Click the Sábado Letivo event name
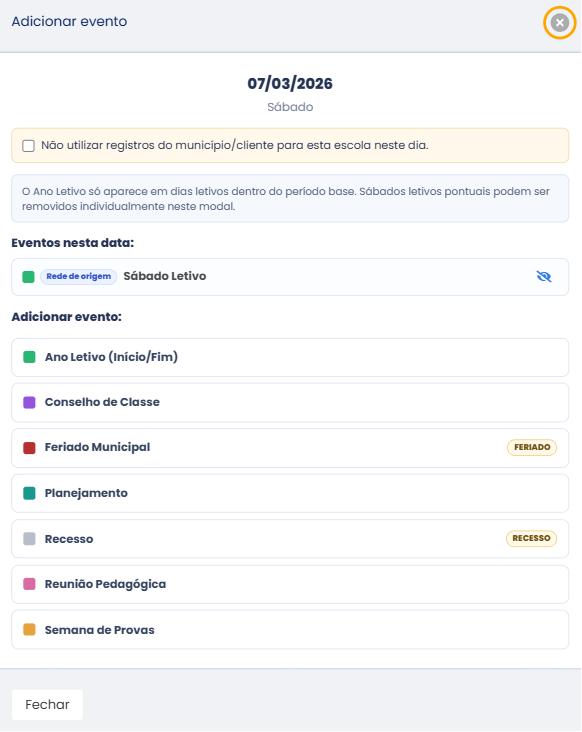582x732 pixels. (x=165, y=276)
